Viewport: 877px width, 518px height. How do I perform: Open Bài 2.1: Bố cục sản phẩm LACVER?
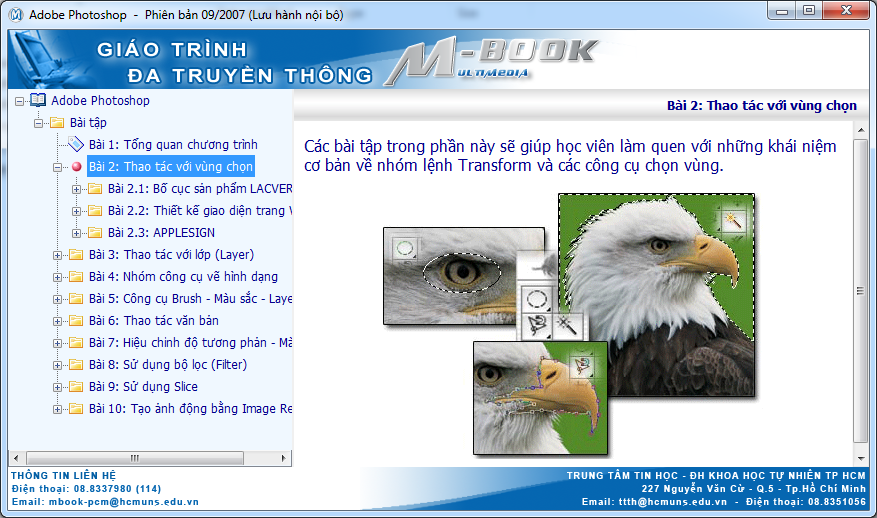click(x=200, y=189)
